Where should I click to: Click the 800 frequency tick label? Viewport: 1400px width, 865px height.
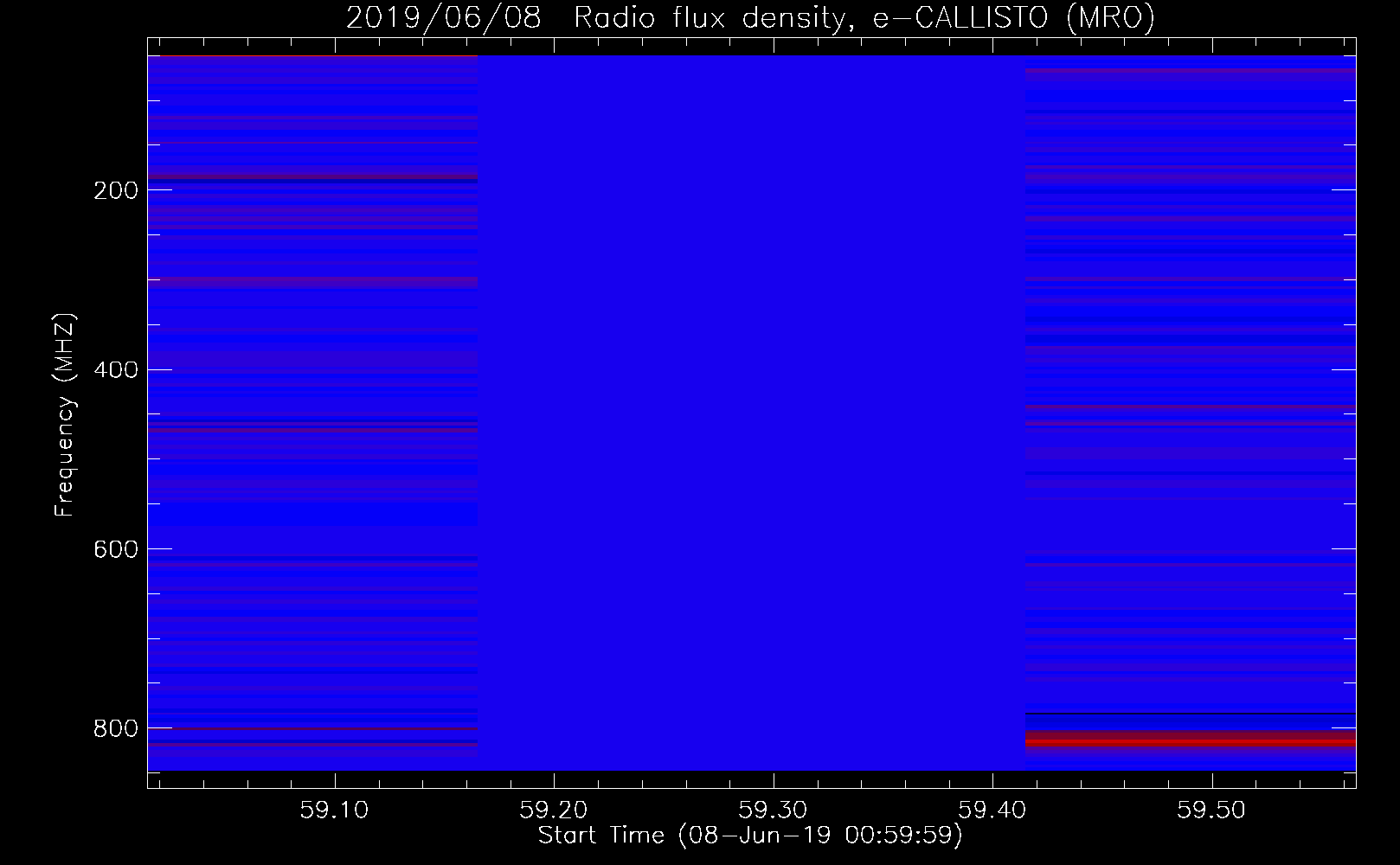(x=116, y=728)
